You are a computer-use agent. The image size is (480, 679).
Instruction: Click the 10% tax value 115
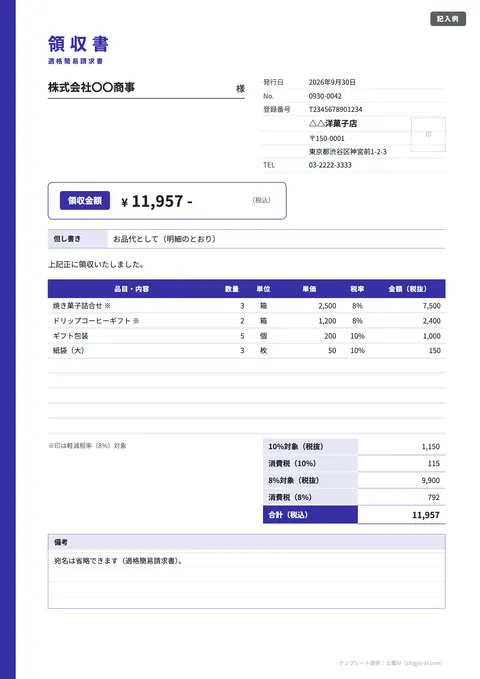[434, 463]
